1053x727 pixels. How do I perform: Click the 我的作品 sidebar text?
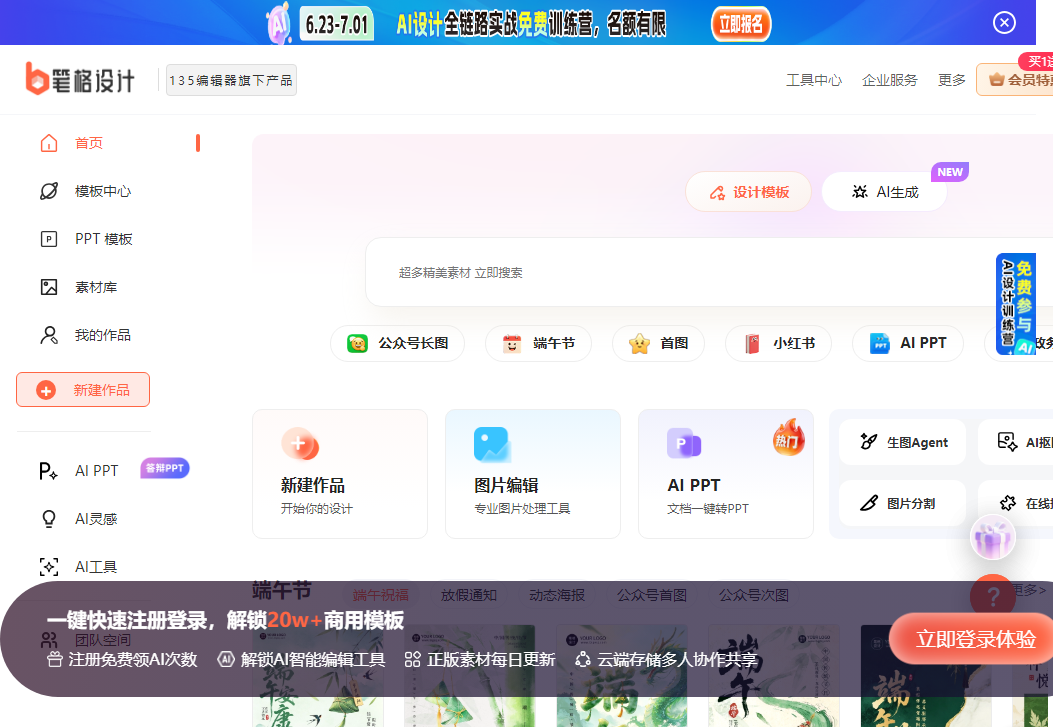(x=103, y=335)
